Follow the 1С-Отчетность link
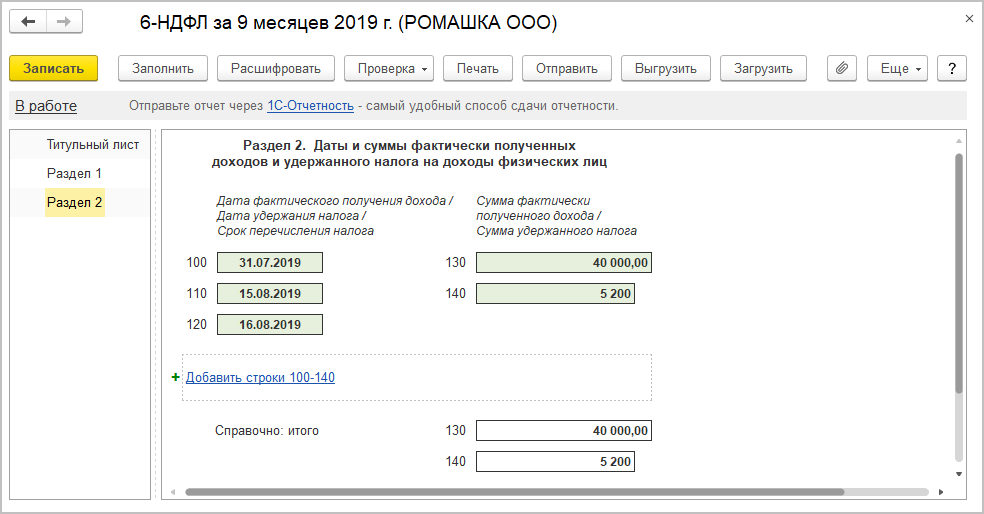The height and width of the screenshot is (514, 984). [310, 106]
